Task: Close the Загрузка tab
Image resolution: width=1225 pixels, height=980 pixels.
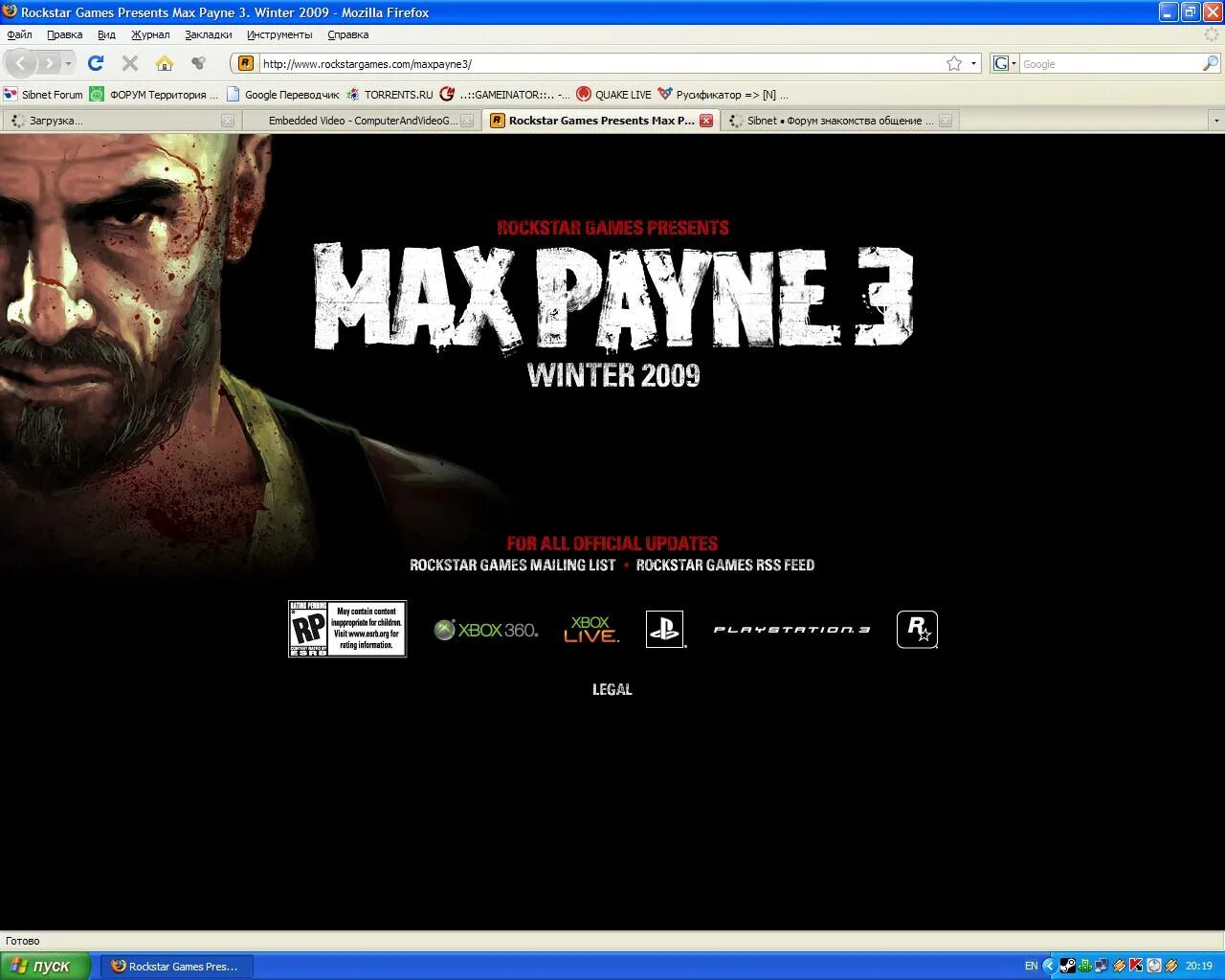Action: pyautogui.click(x=228, y=121)
